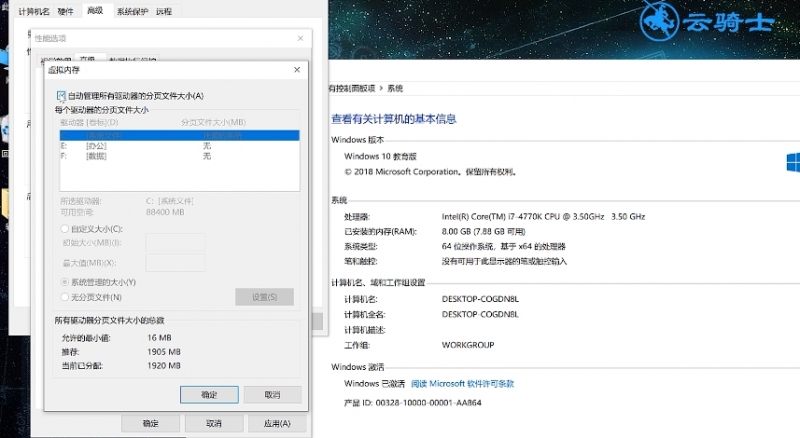
Task: Click the computer name DESKTOP-COGDN8L value
Action: [480, 299]
